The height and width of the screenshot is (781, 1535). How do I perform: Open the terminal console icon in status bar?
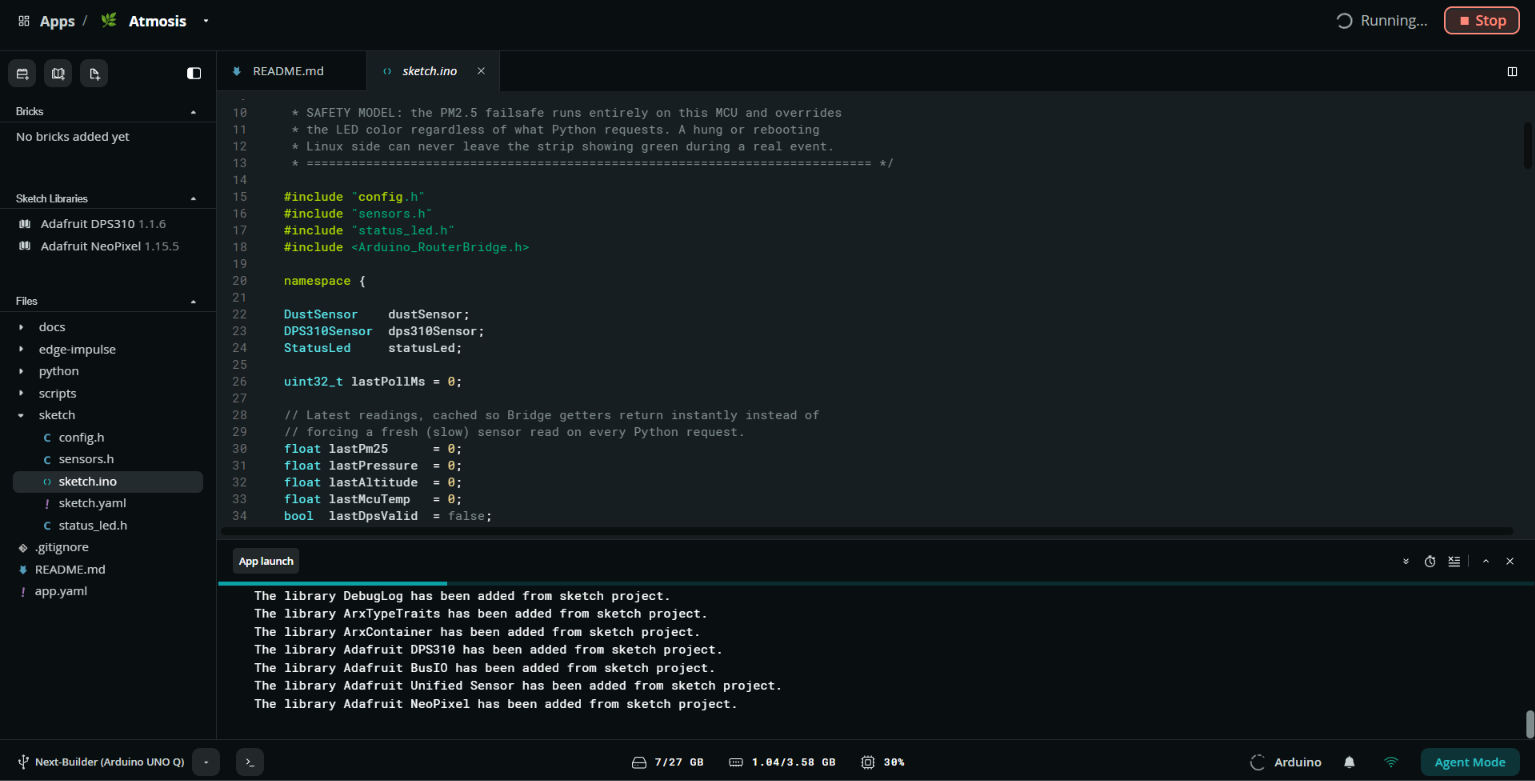tap(250, 762)
